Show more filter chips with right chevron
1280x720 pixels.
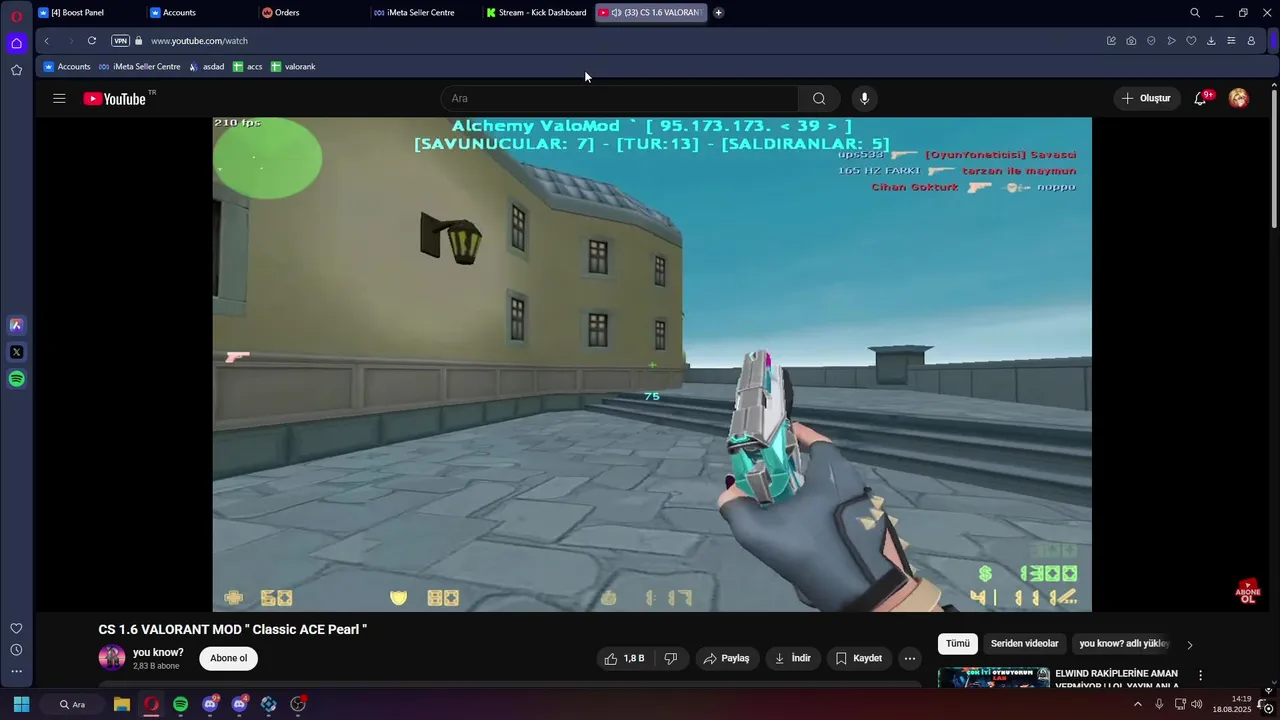point(1190,645)
